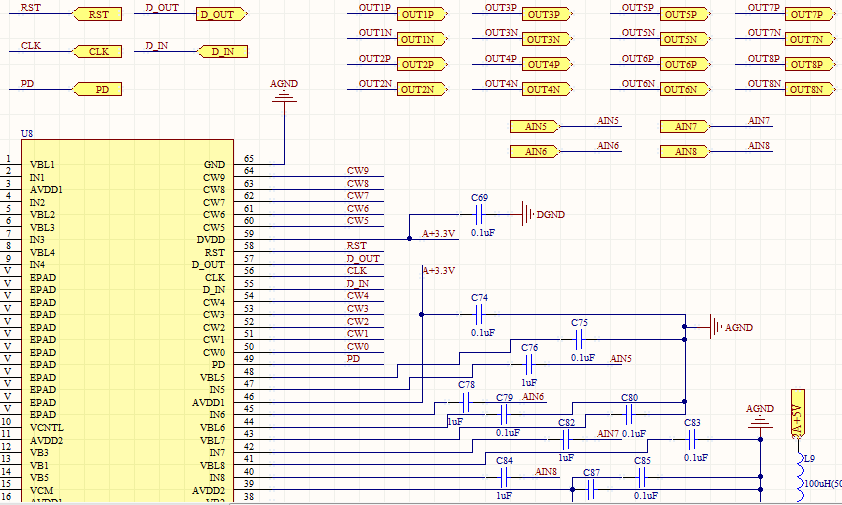Select the vertical A+5V port above L9
Viewport: 842px width, 505px height.
798,414
